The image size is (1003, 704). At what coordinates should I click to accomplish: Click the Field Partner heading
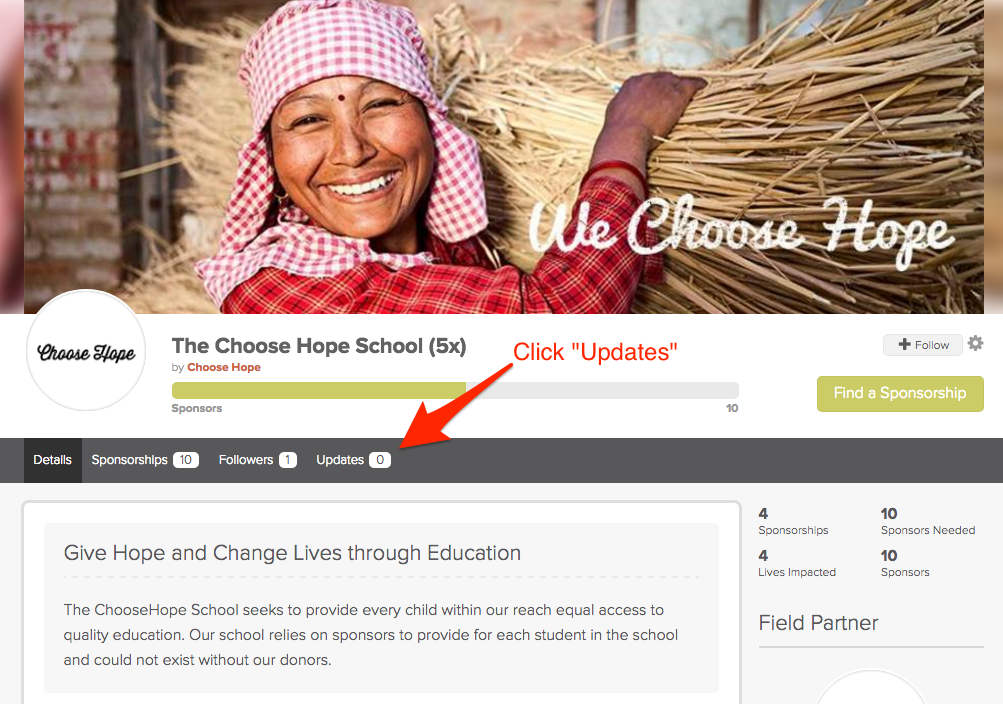point(818,623)
